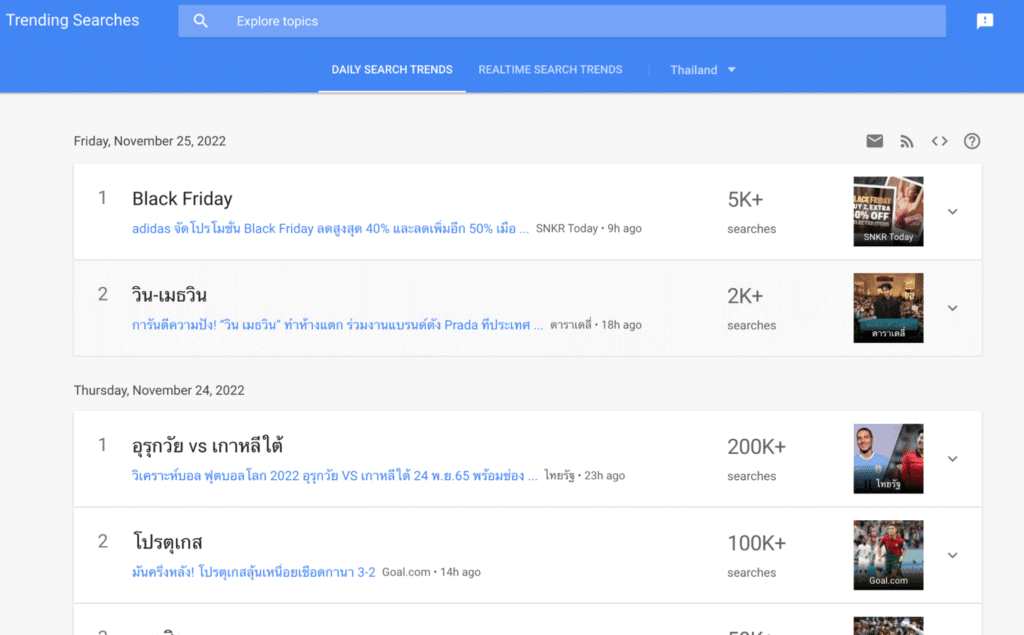Open the Prada วิน เมธวิน article link
The height and width of the screenshot is (635, 1024).
coord(338,325)
